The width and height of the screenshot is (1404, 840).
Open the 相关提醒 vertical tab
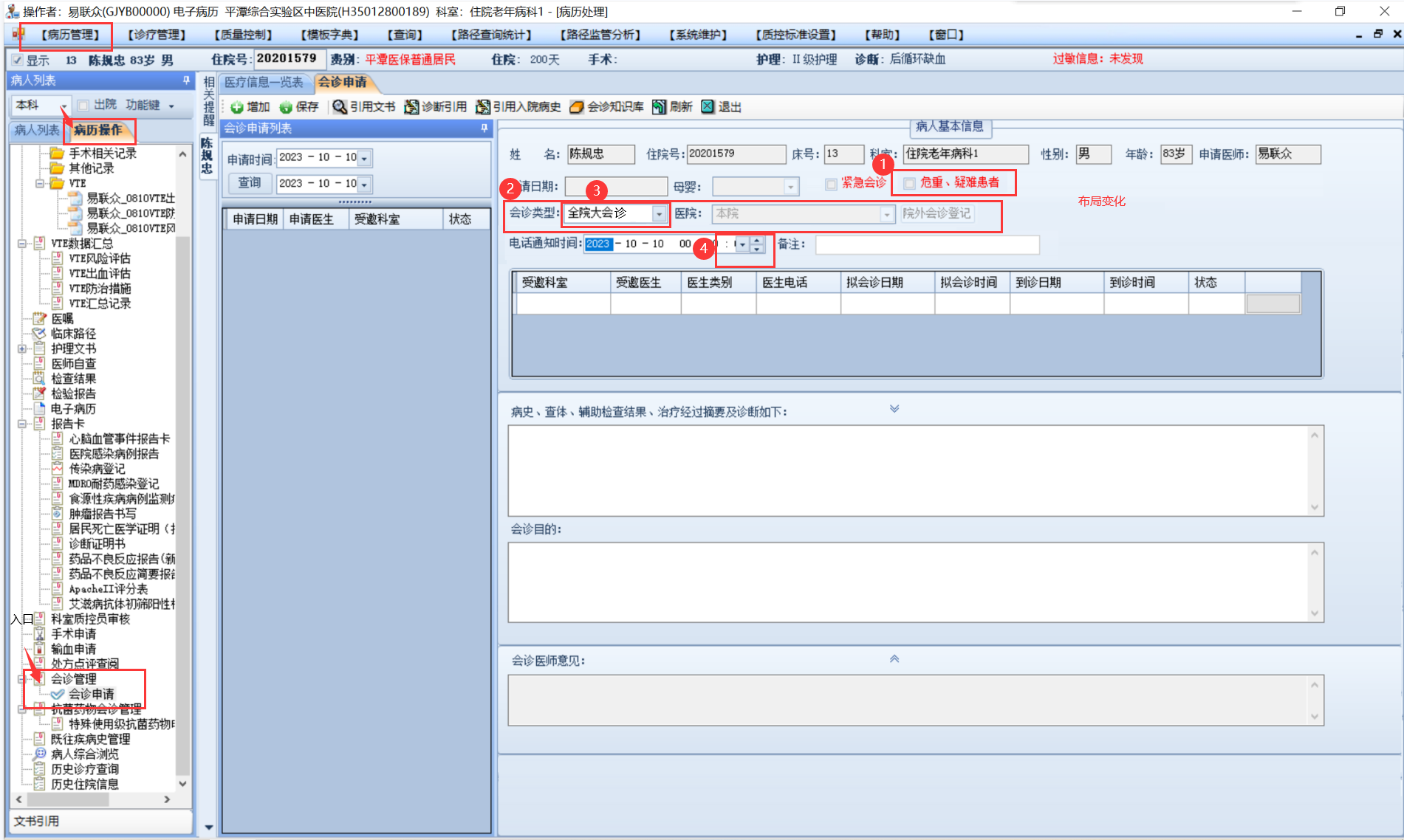(208, 100)
